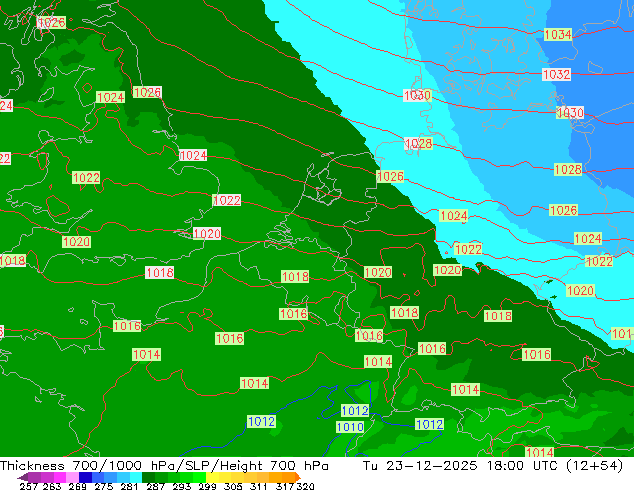Click legend value 275
Screen dimensions: 634x490
pos(104,486)
